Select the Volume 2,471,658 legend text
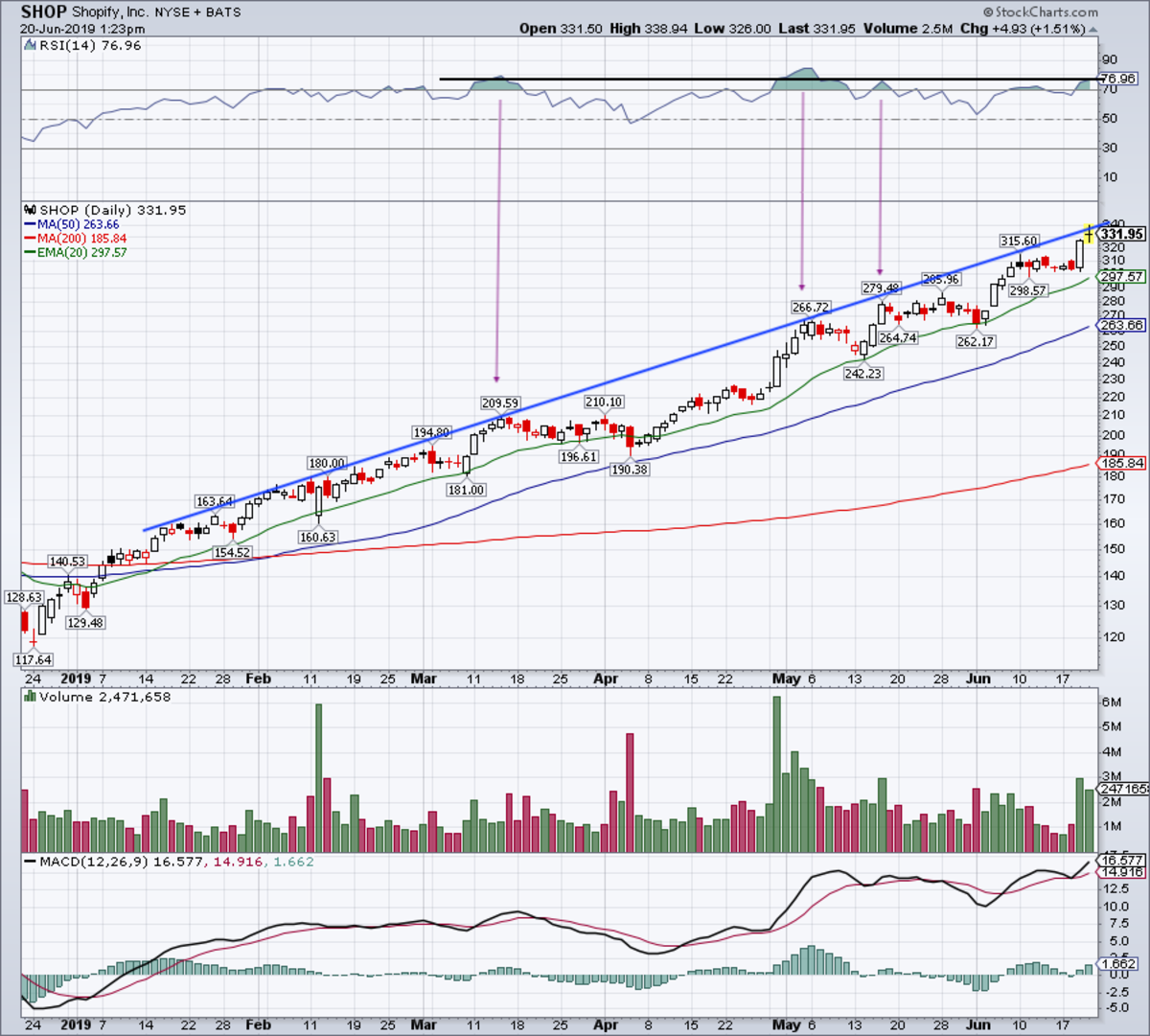Screen dimensions: 1150x1036 (105, 697)
